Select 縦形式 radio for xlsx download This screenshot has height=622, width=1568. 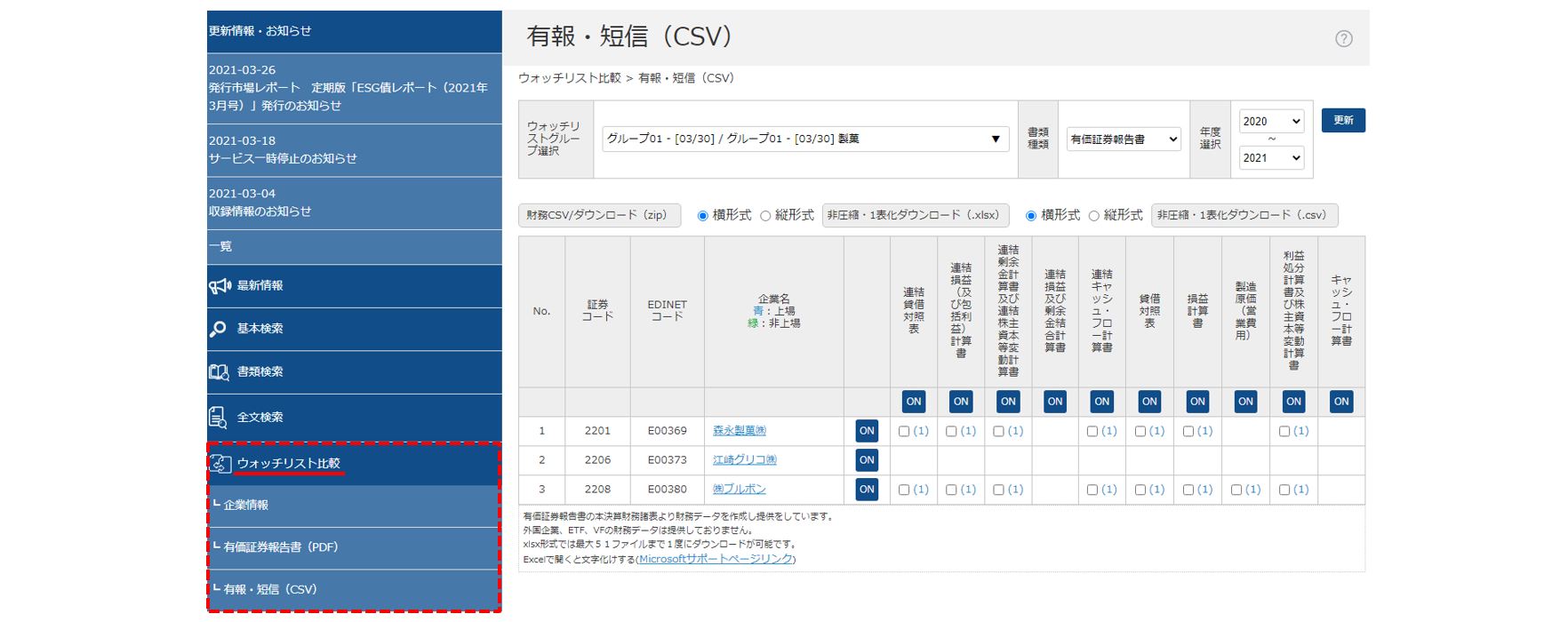pyautogui.click(x=765, y=216)
